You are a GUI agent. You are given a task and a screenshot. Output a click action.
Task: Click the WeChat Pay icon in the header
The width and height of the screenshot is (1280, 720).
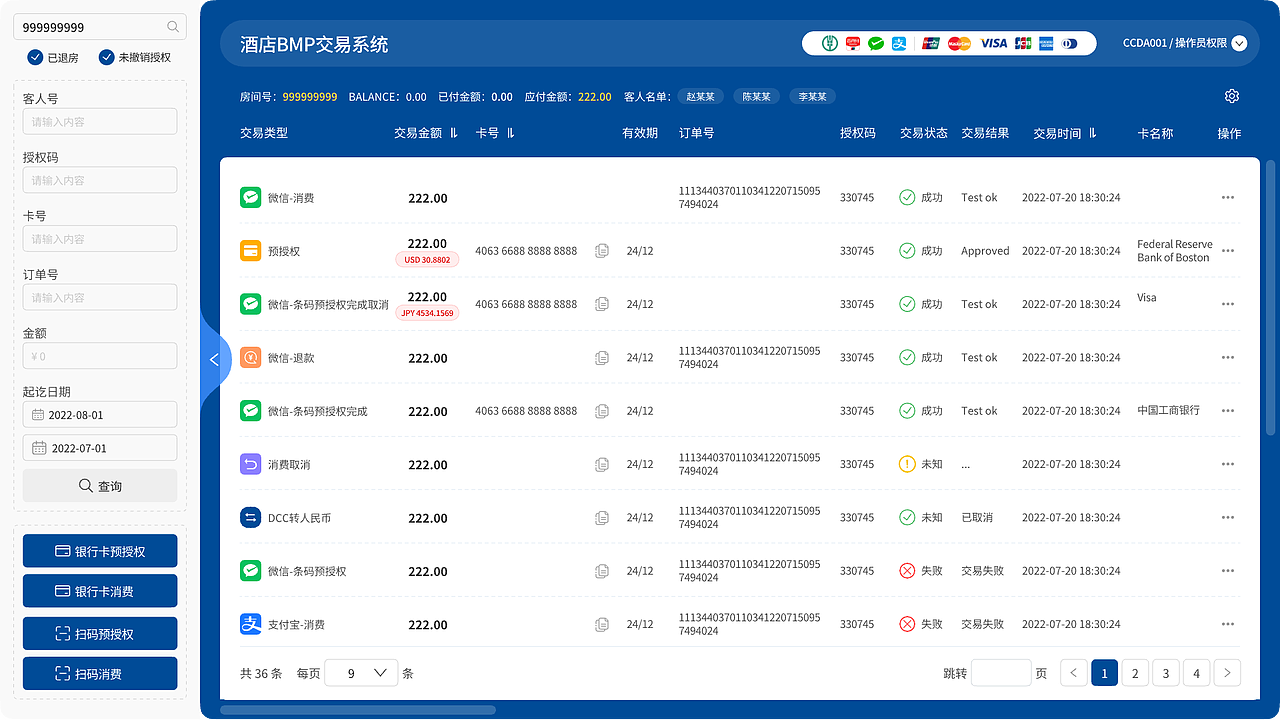875,43
